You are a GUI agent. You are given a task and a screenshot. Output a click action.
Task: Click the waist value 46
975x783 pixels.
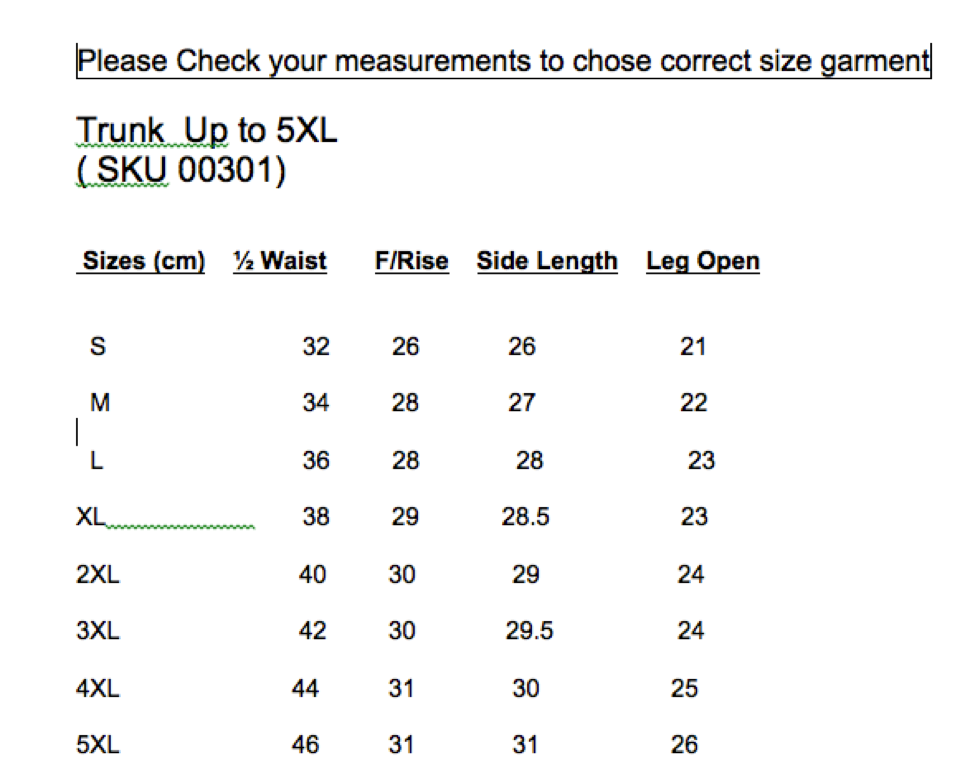(306, 745)
